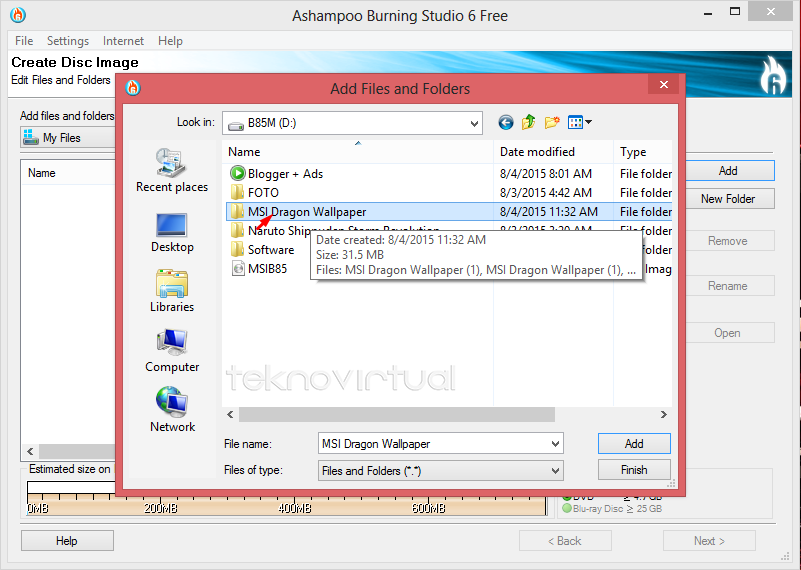Select the FOTO folder icon
The height and width of the screenshot is (570, 801).
tap(237, 193)
